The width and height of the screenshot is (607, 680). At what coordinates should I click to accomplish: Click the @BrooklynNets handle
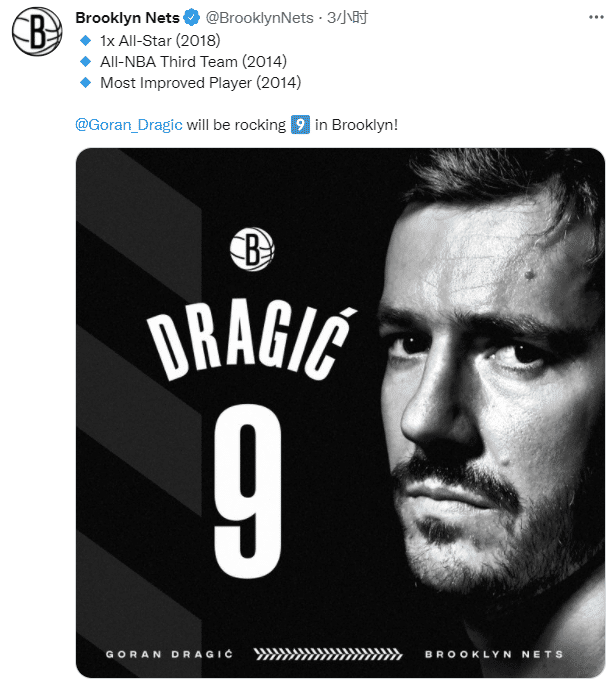point(260,18)
